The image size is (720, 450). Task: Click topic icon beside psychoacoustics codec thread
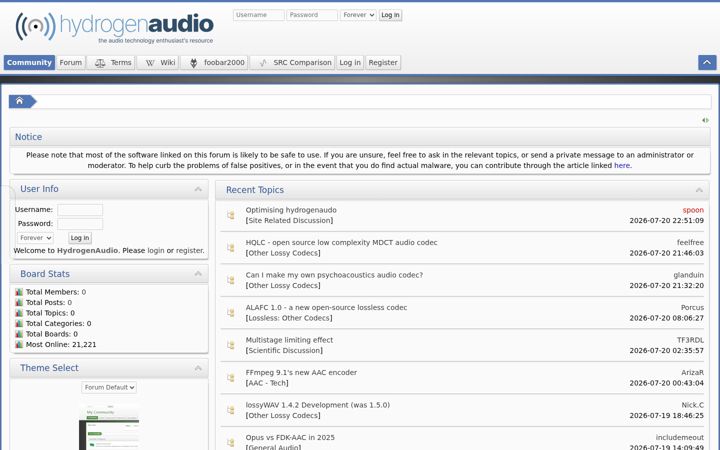231,280
